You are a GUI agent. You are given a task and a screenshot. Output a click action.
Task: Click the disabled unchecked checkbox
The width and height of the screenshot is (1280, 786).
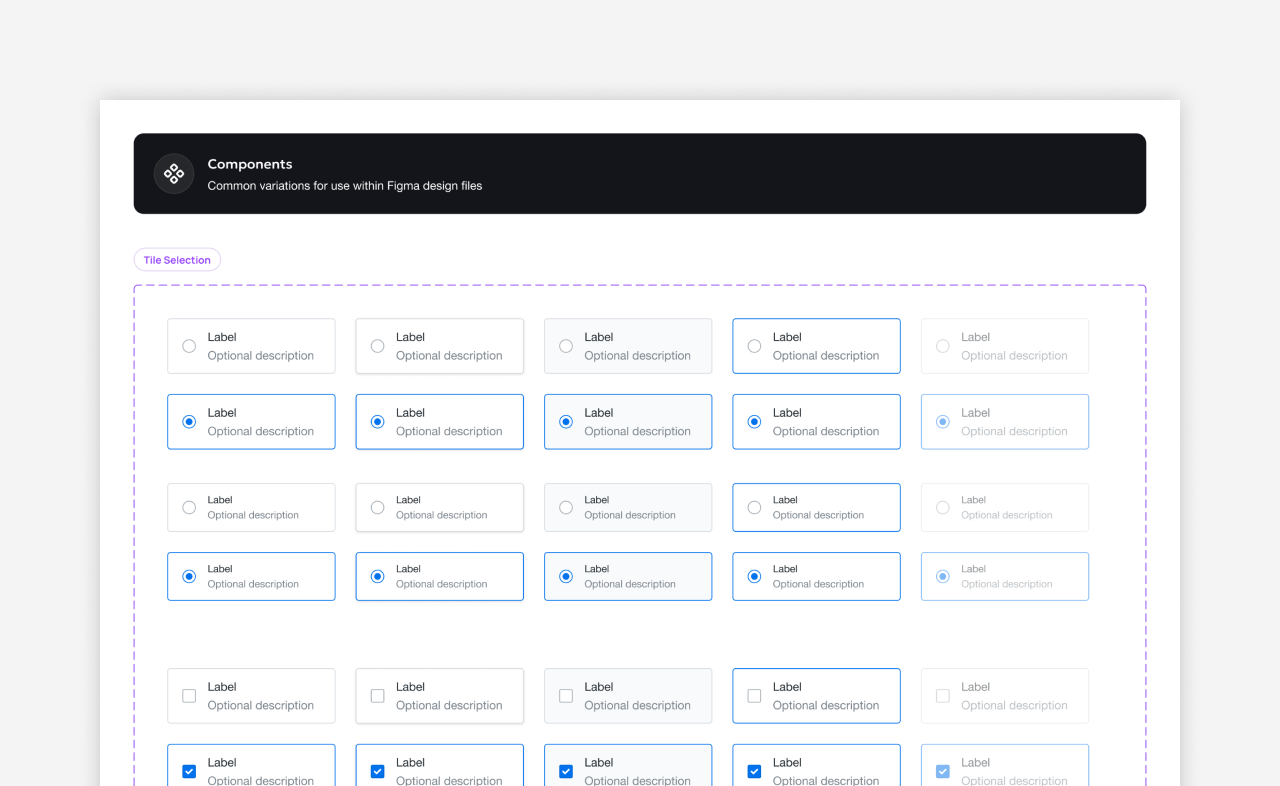point(942,696)
